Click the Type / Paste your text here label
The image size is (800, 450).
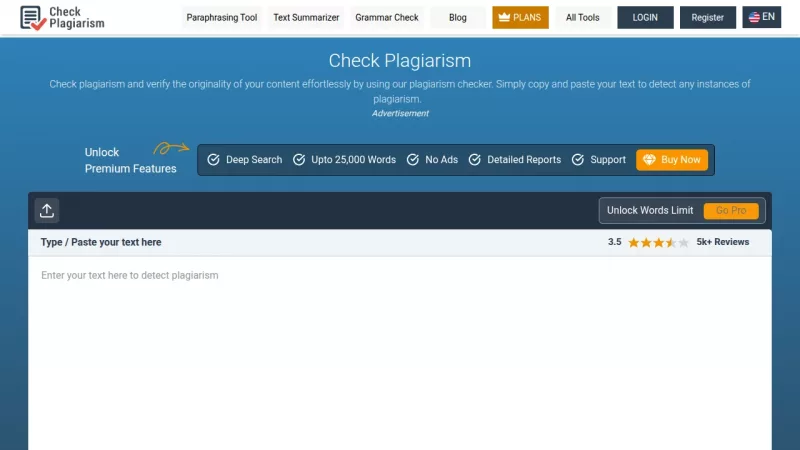101,242
